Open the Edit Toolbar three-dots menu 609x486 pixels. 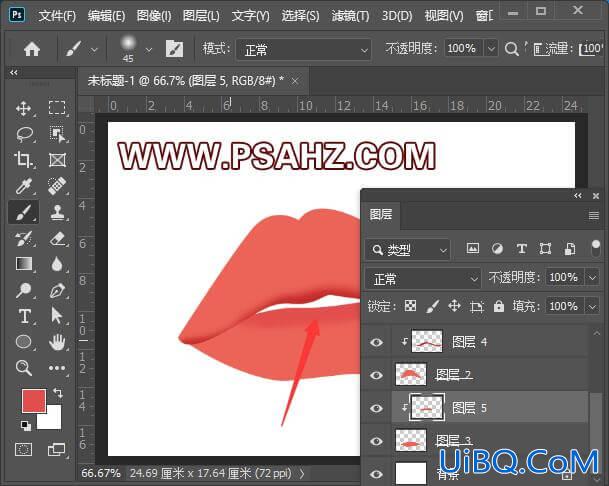click(57, 368)
